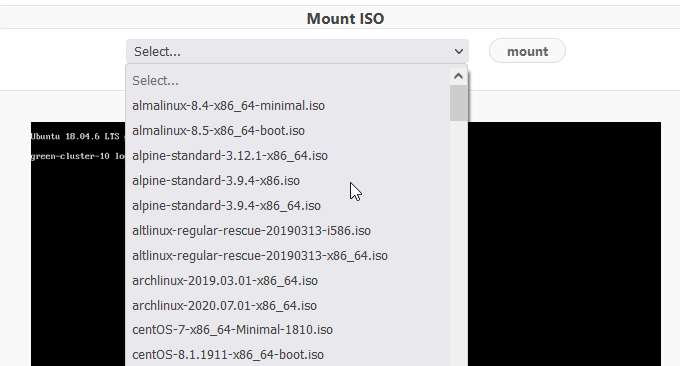The height and width of the screenshot is (366, 680).
Task: Select altlinux-regular-rescue-20190313-i586.iso
Action: [288, 231]
